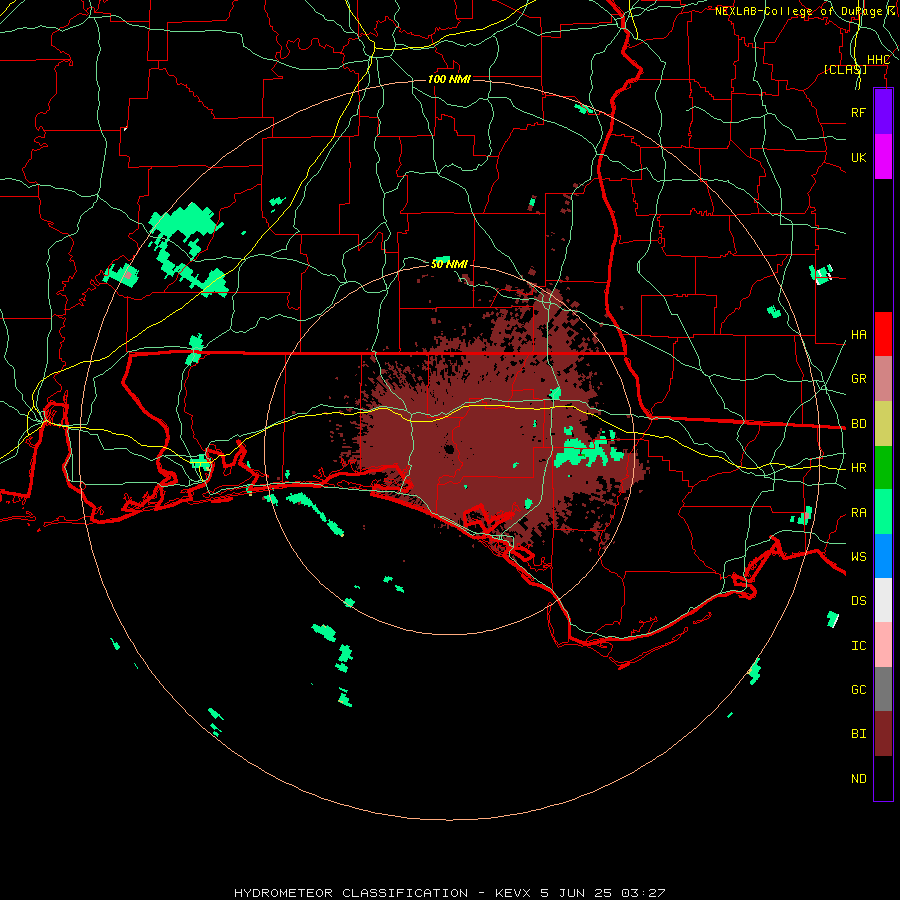Click the 'IC' legend label
Viewport: 900px width, 900px height.
pos(858,646)
